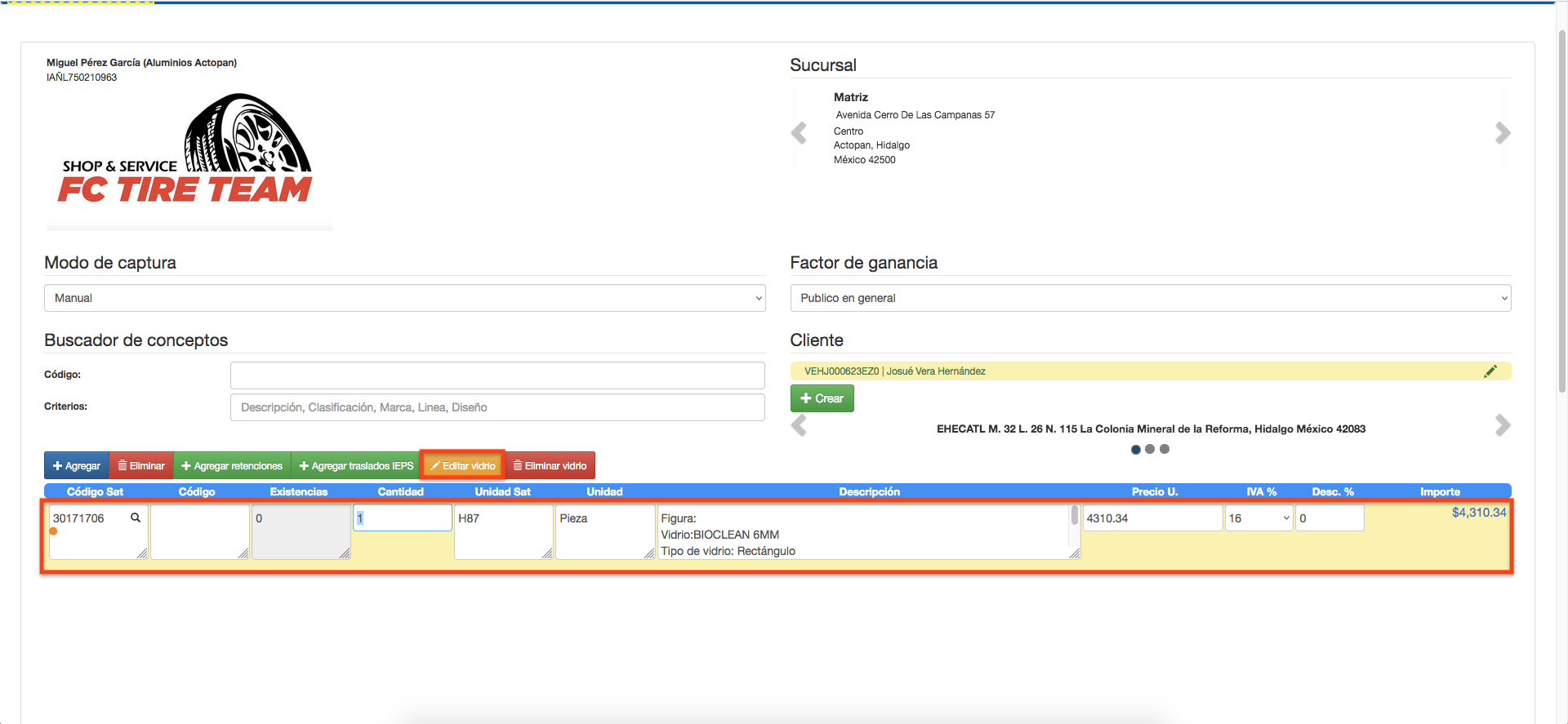Show previous client address with left chevron
This screenshot has width=1568, height=724.
pos(799,425)
